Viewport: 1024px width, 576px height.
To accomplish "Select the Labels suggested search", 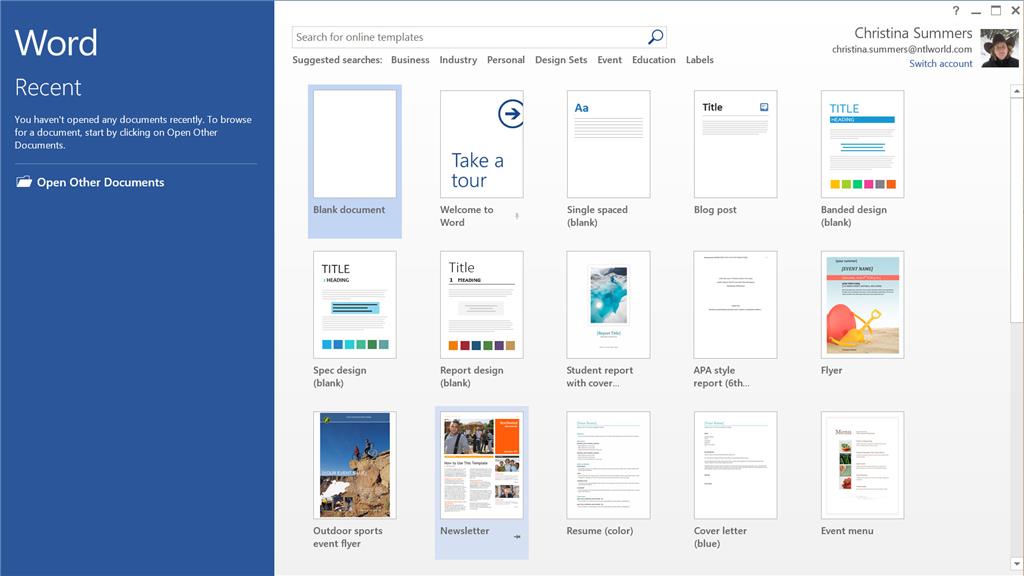I will pos(699,59).
